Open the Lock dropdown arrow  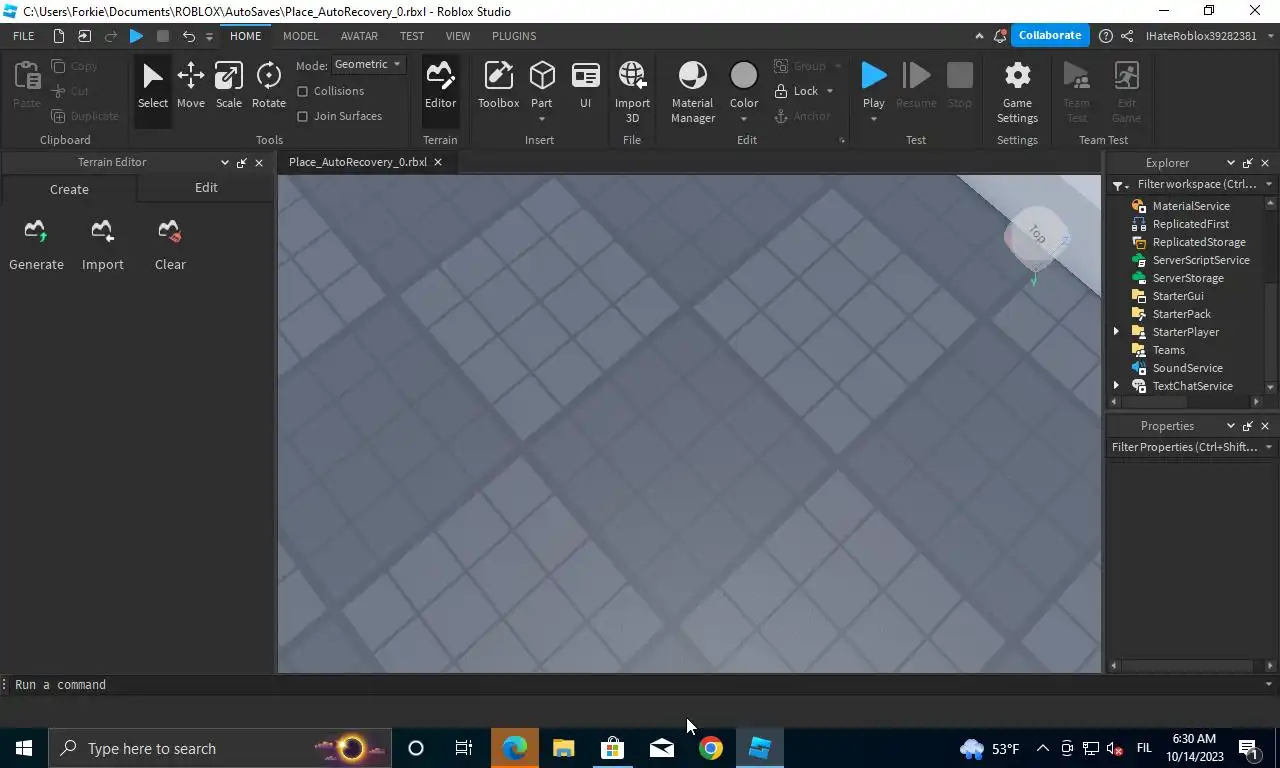point(829,91)
